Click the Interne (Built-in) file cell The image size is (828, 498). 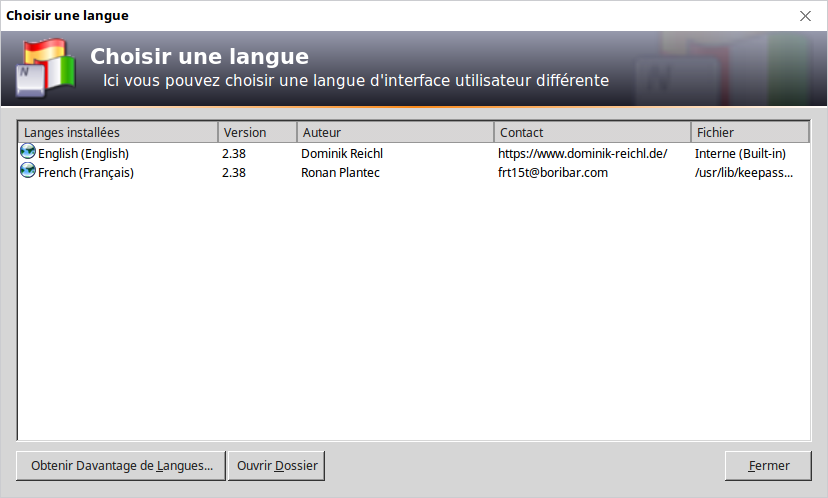pyautogui.click(x=740, y=154)
